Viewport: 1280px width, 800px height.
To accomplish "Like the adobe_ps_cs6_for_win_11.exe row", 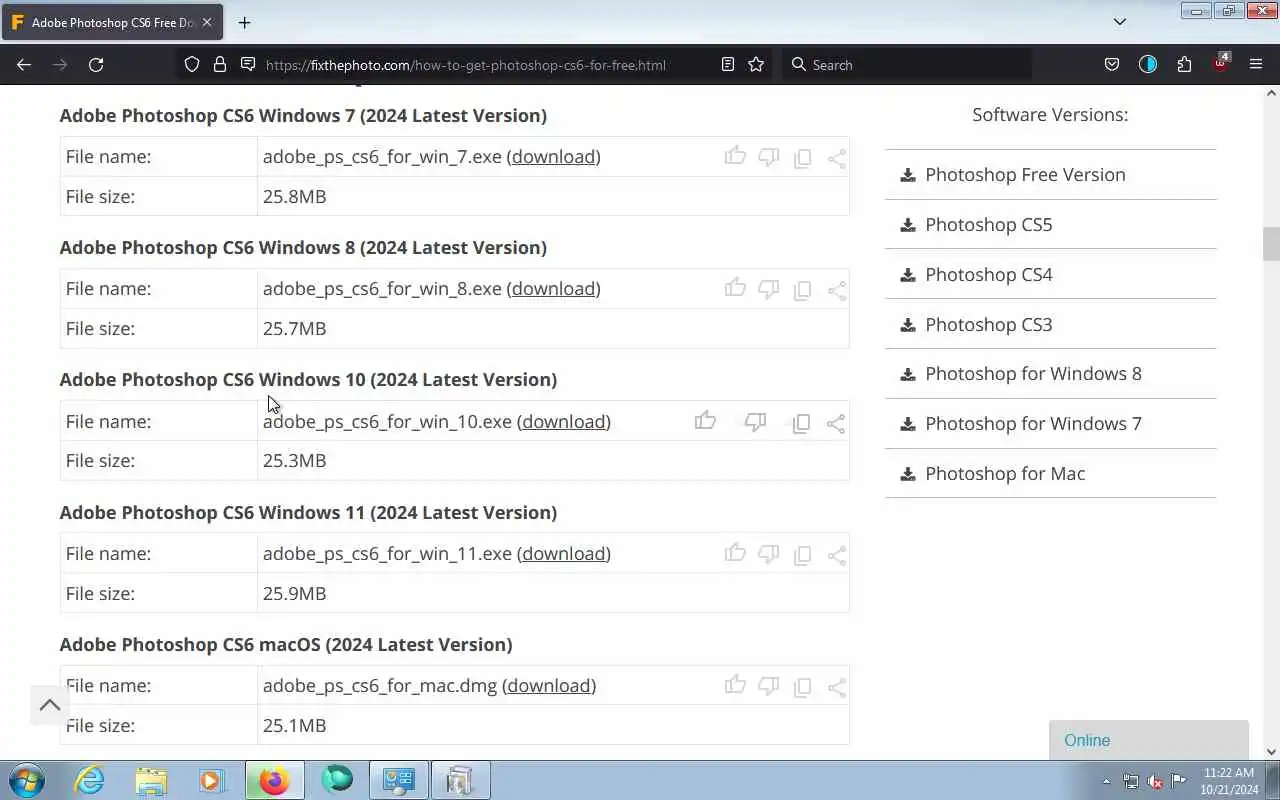I will tap(735, 553).
